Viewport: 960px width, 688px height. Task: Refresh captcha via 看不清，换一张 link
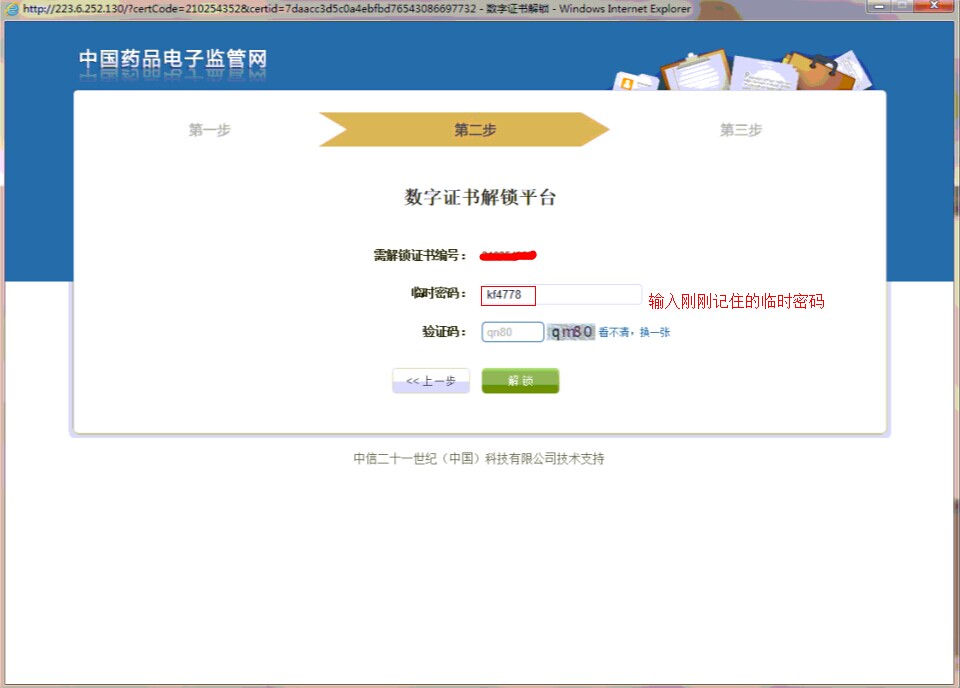tap(634, 332)
